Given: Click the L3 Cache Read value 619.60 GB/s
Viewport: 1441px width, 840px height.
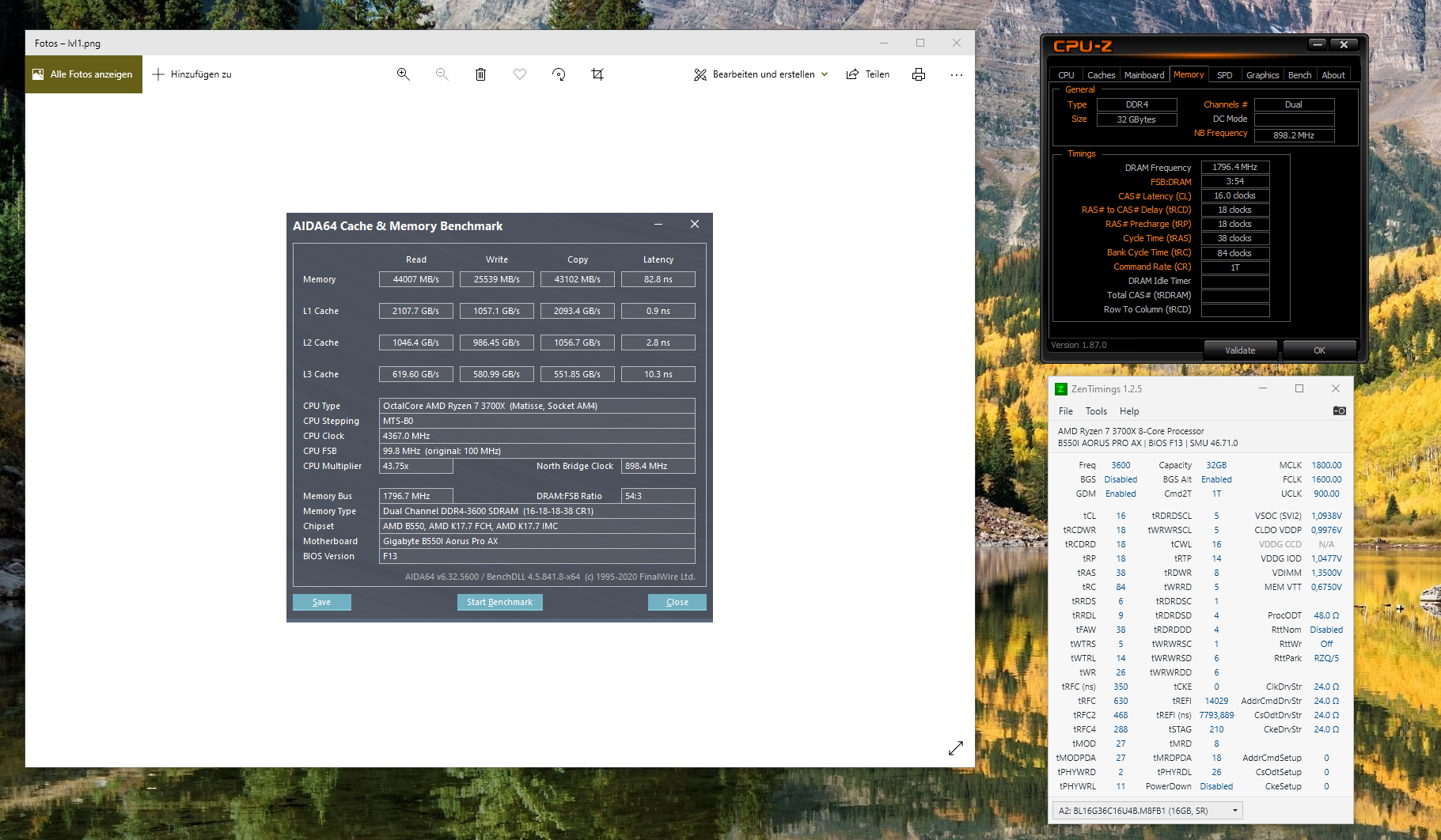Looking at the screenshot, I should [x=416, y=374].
